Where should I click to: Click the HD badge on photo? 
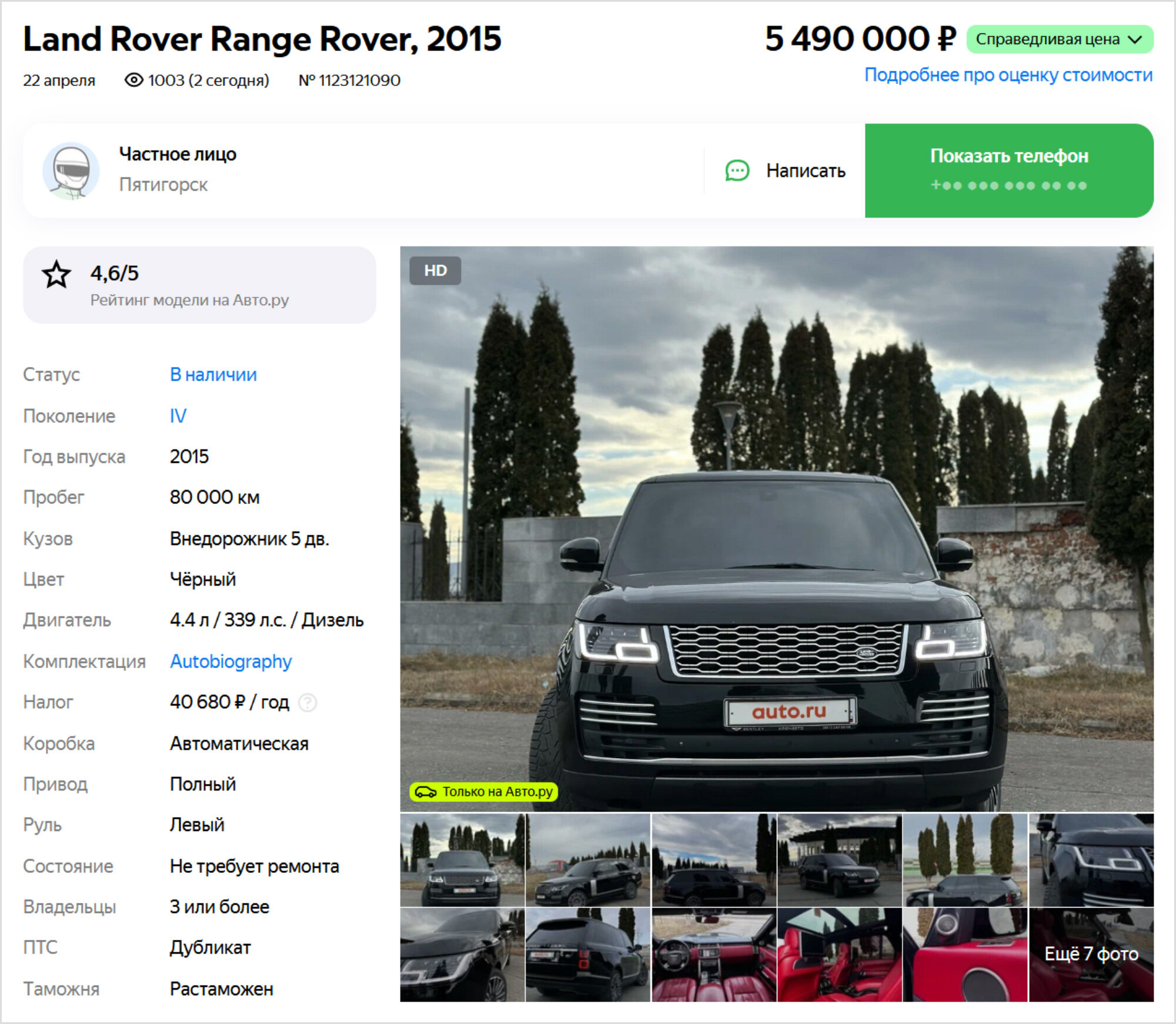[435, 271]
